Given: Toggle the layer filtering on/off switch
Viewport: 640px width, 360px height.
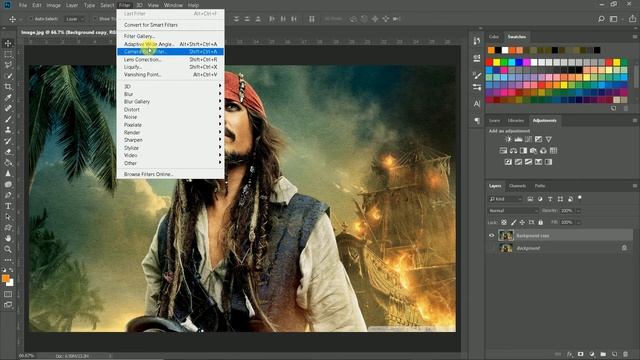Looking at the screenshot, I should 580,198.
